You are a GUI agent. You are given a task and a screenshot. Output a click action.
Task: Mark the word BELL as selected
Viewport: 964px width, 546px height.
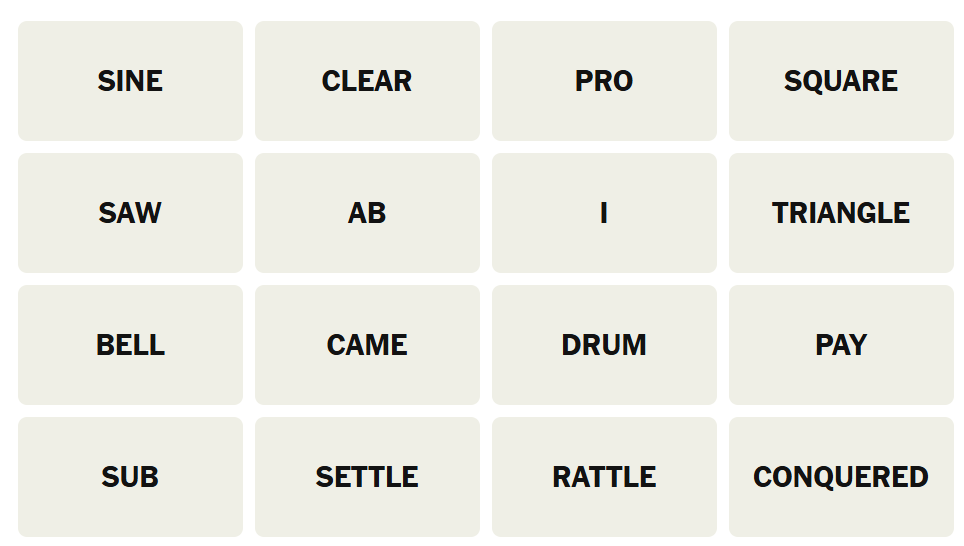point(130,345)
